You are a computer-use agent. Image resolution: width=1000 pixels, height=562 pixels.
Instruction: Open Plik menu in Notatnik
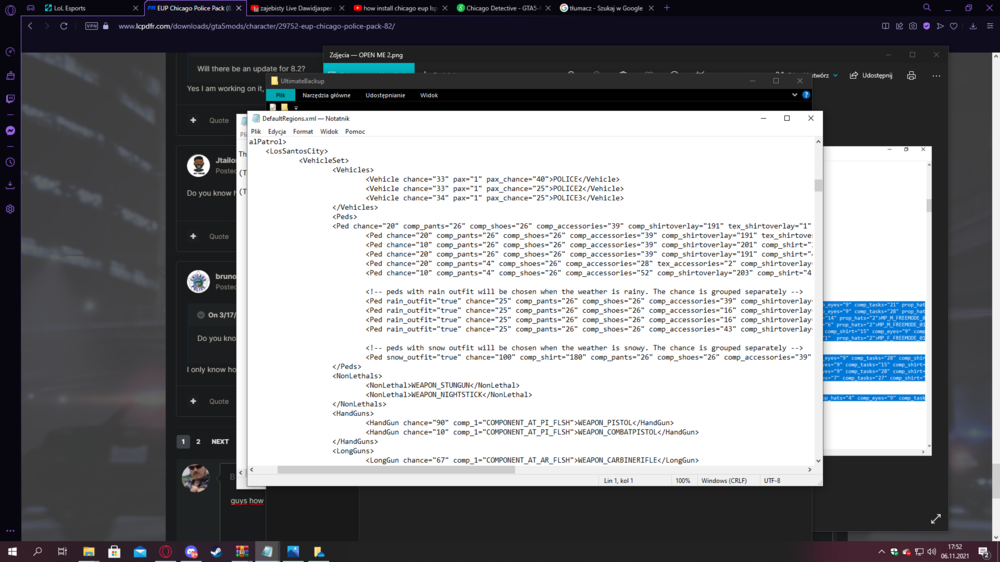coord(256,131)
